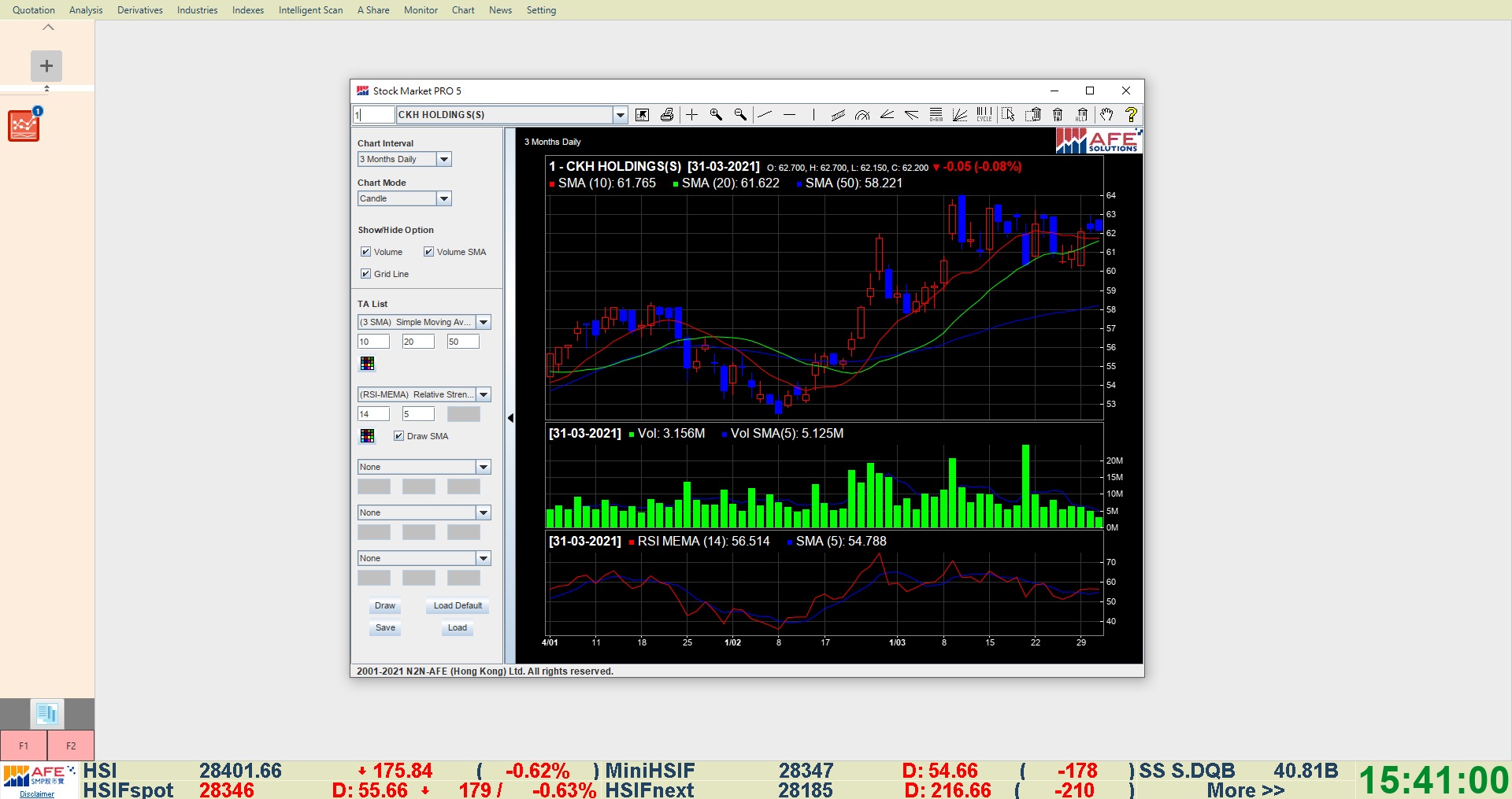Click the SMA period 10 field

373,342
